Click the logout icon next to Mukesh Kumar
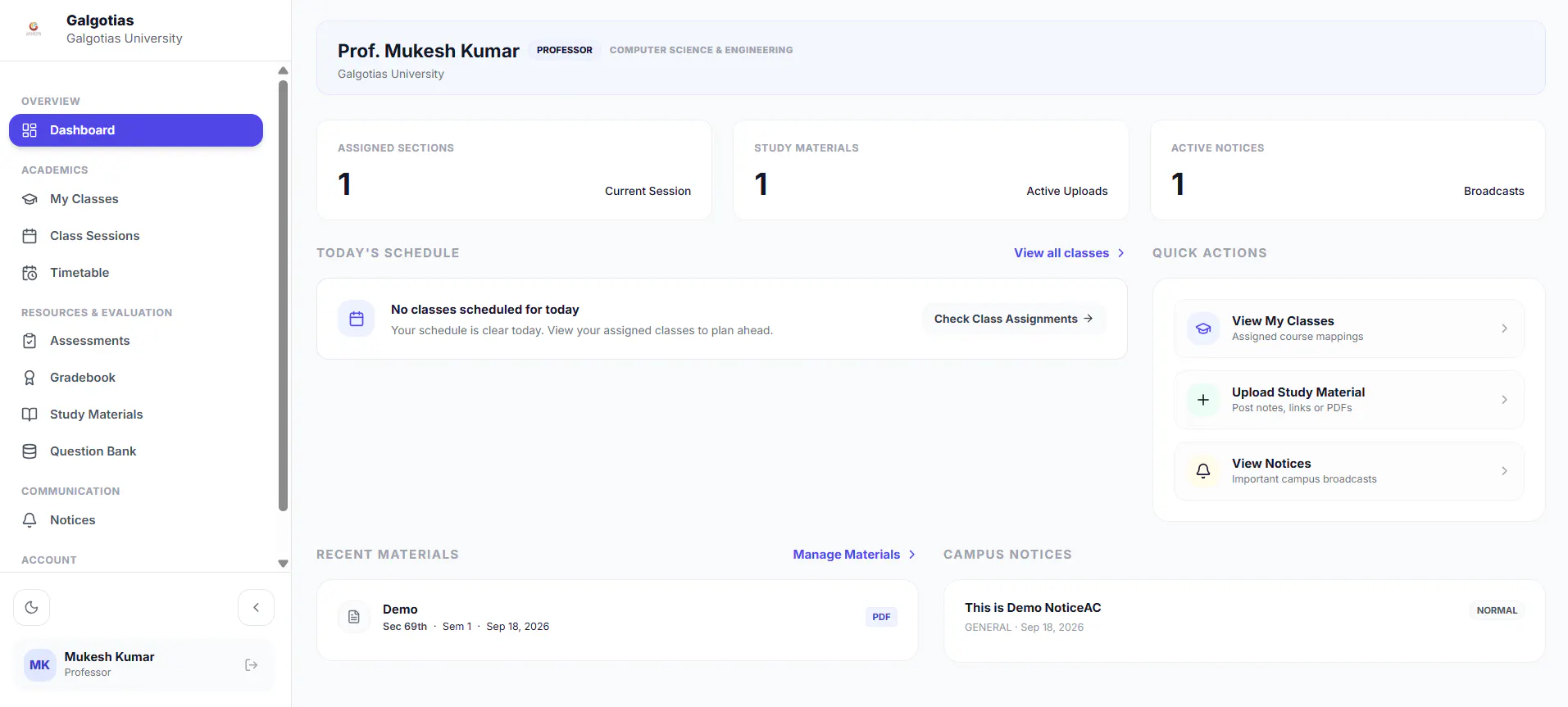The height and width of the screenshot is (707, 1568). 252,665
